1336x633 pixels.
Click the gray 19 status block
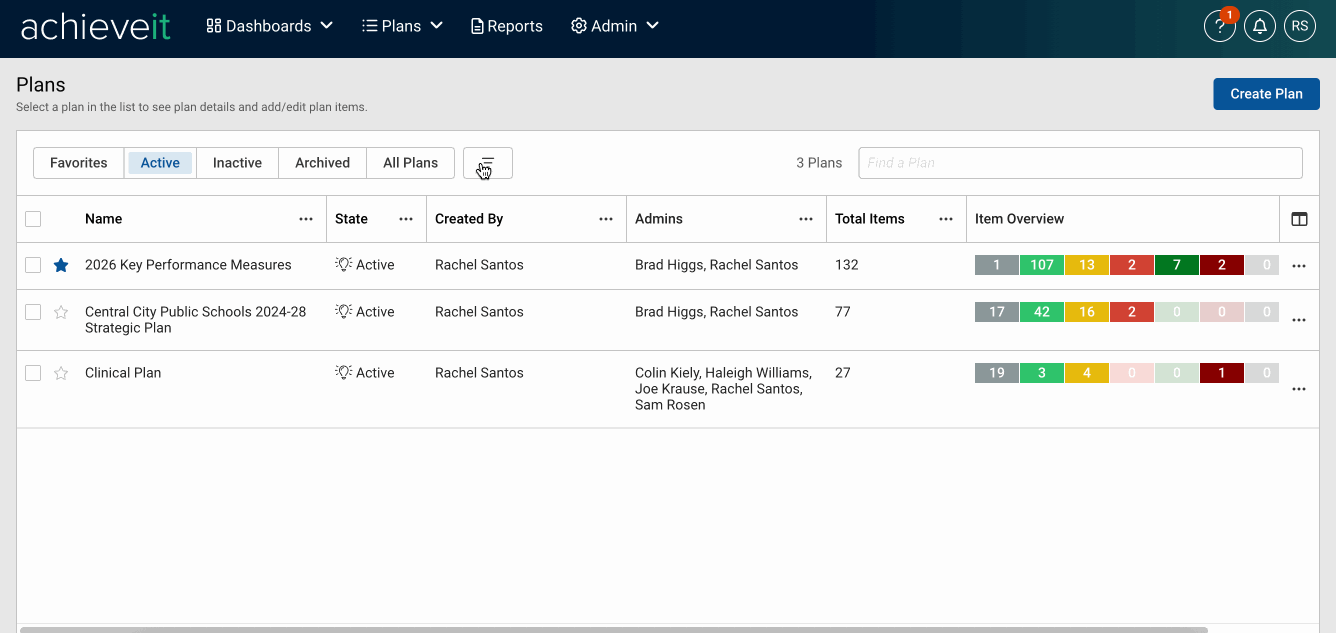[997, 373]
